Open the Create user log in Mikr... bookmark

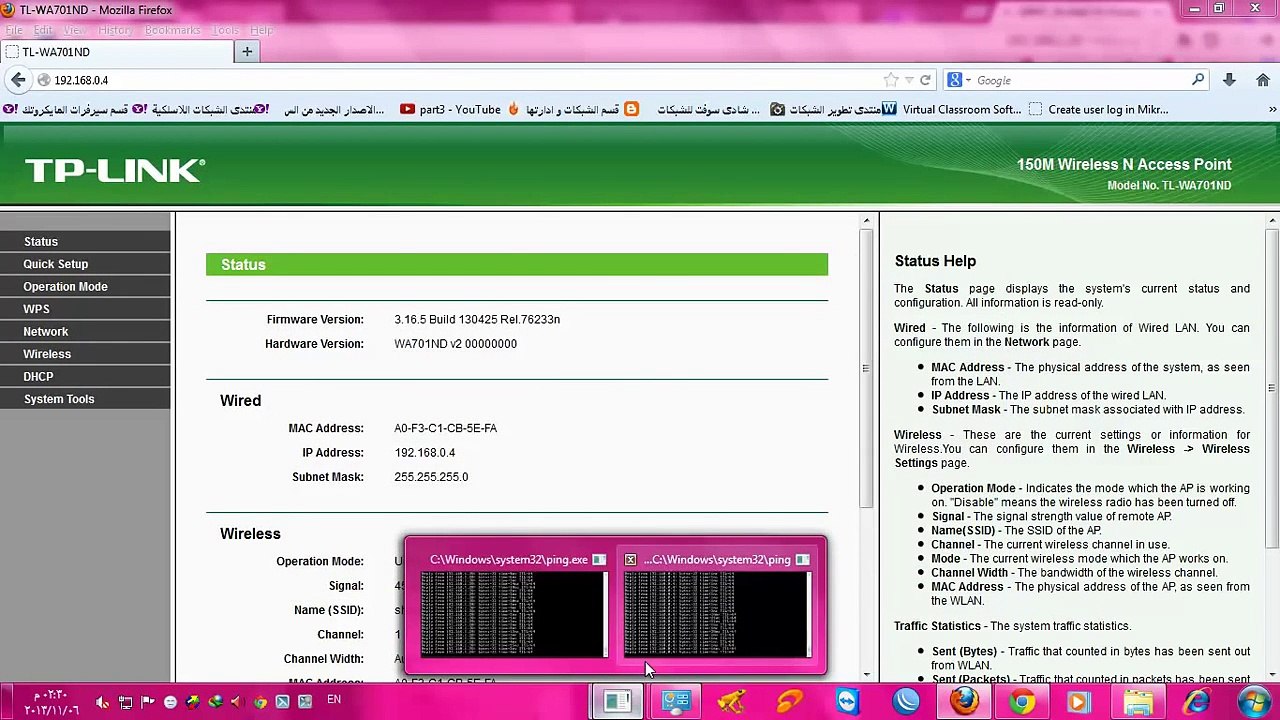pos(1098,110)
